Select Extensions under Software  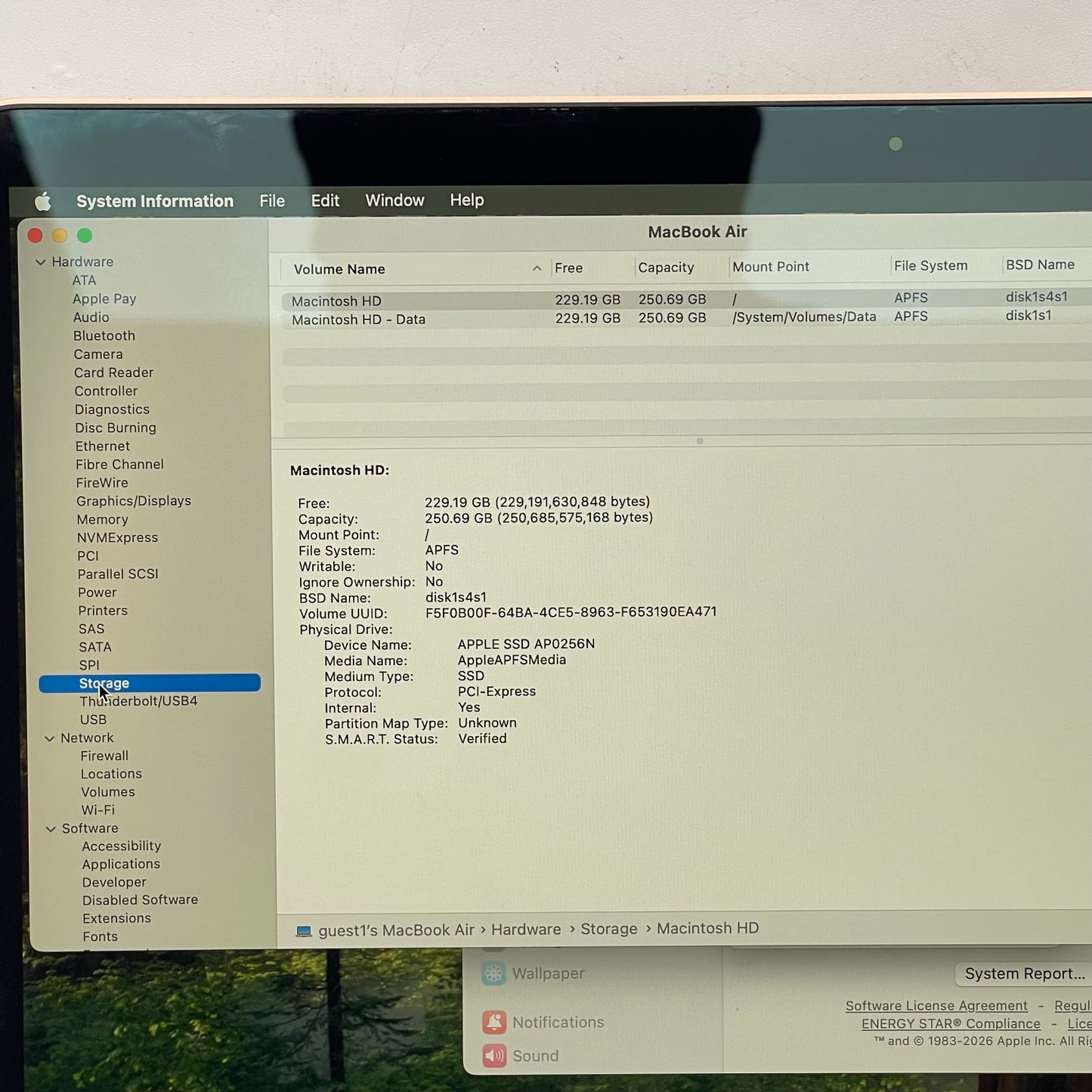pyautogui.click(x=116, y=918)
